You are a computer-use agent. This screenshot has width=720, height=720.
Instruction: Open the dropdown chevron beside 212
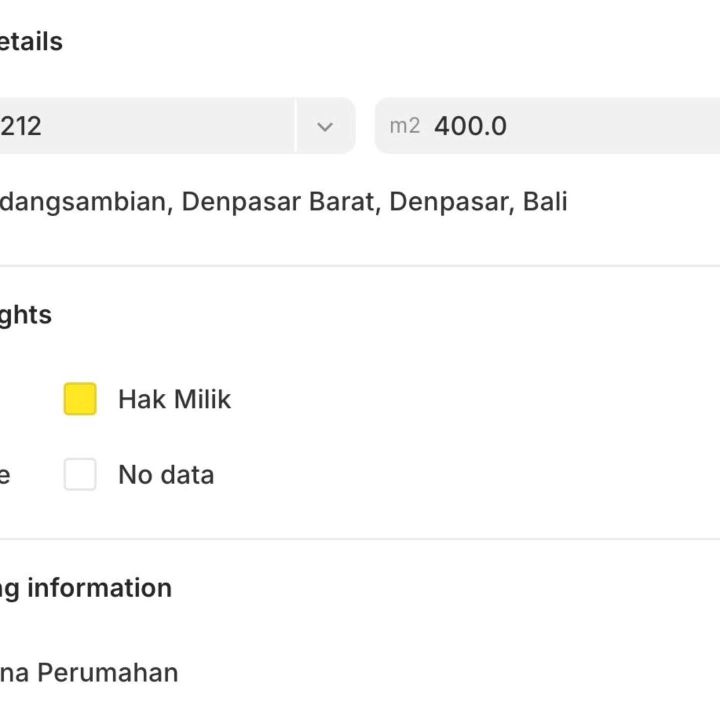tap(325, 126)
